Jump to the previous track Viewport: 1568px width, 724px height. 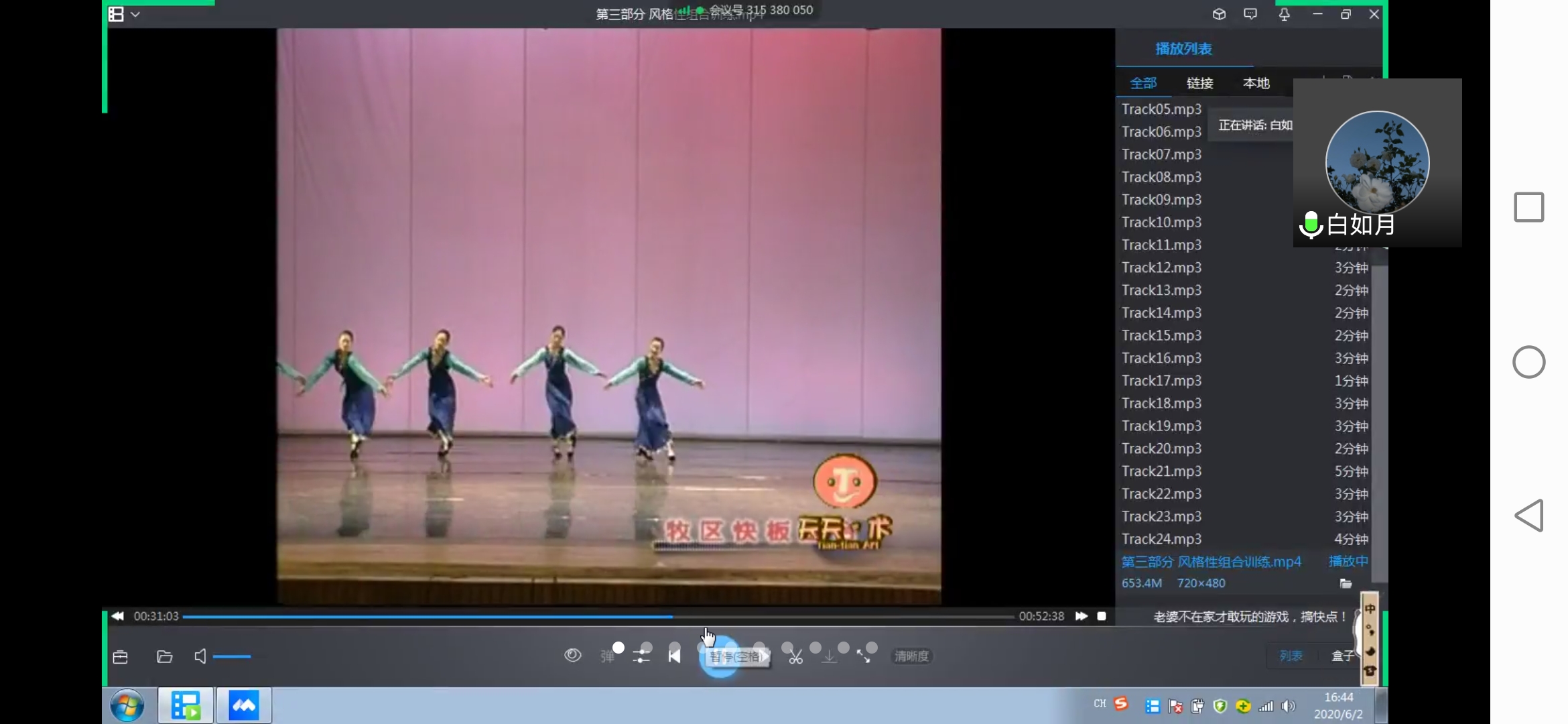pos(675,656)
